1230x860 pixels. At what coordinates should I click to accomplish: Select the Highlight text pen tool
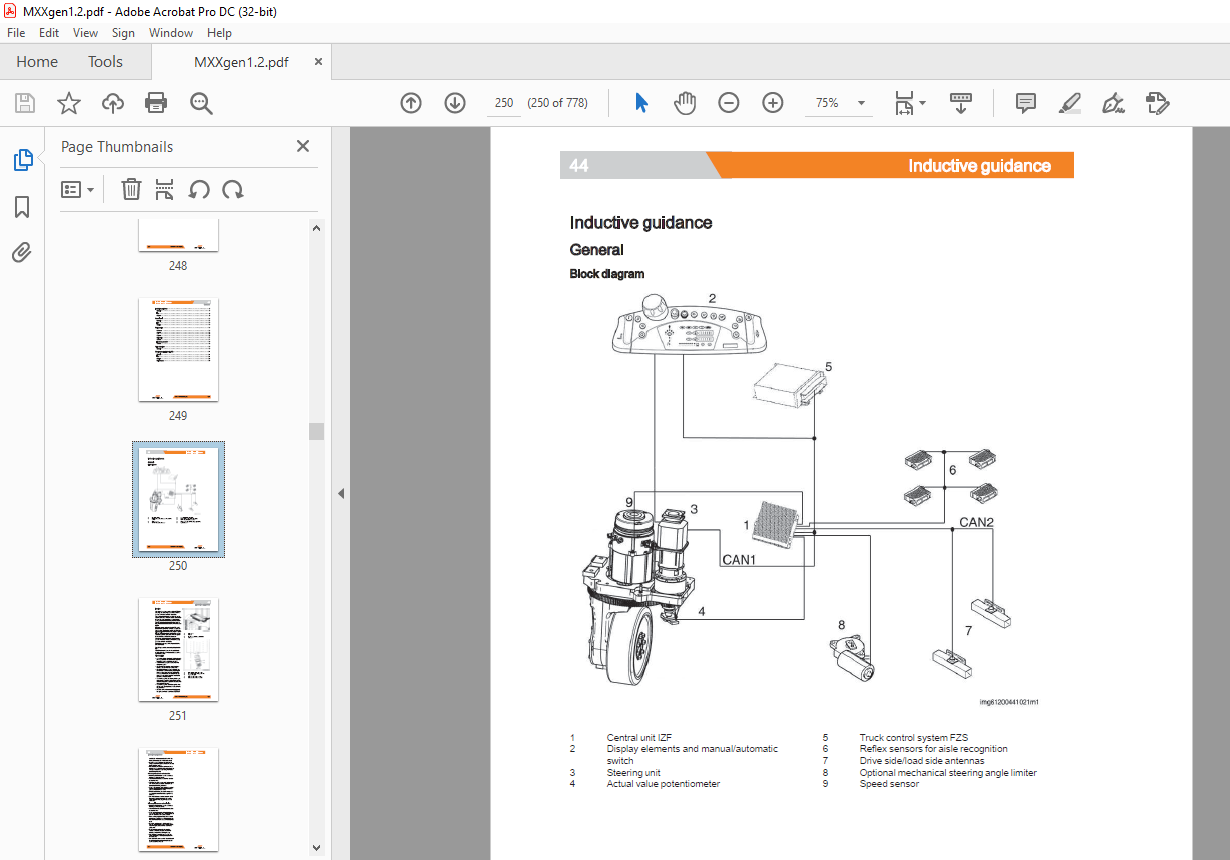point(1069,103)
